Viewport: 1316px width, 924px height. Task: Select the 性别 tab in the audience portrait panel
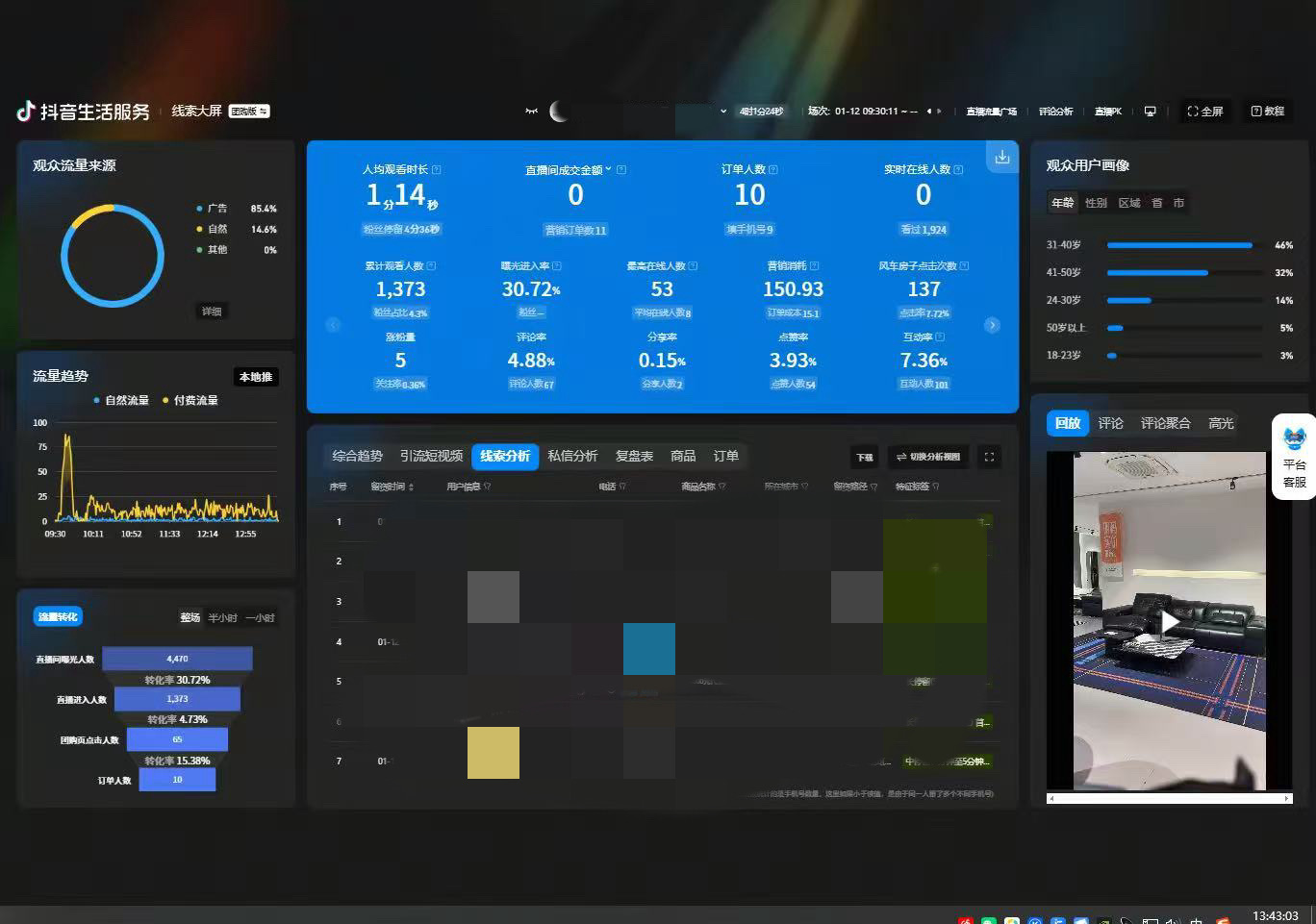(1096, 203)
